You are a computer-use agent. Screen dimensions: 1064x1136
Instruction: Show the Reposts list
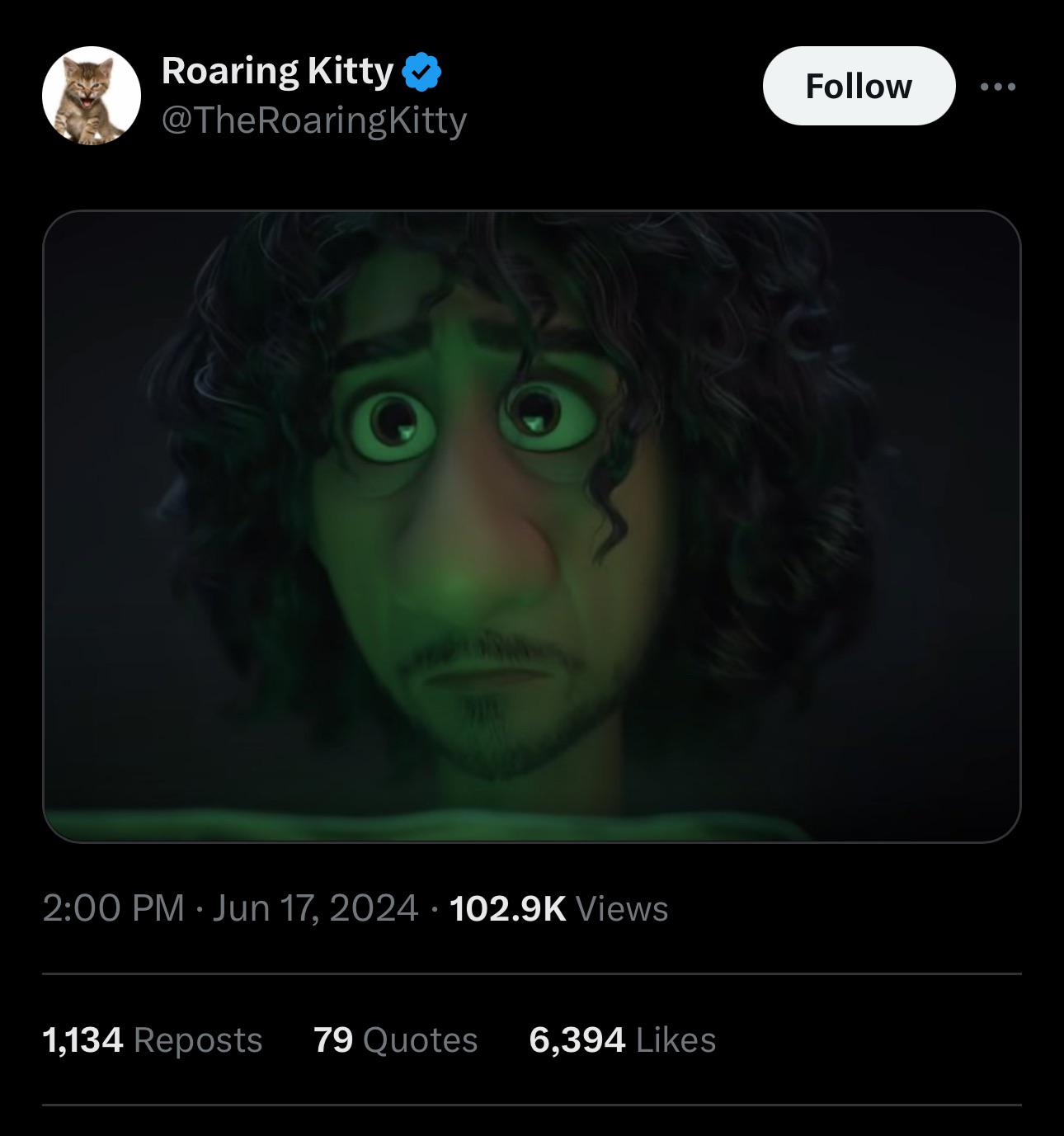tap(198, 1039)
